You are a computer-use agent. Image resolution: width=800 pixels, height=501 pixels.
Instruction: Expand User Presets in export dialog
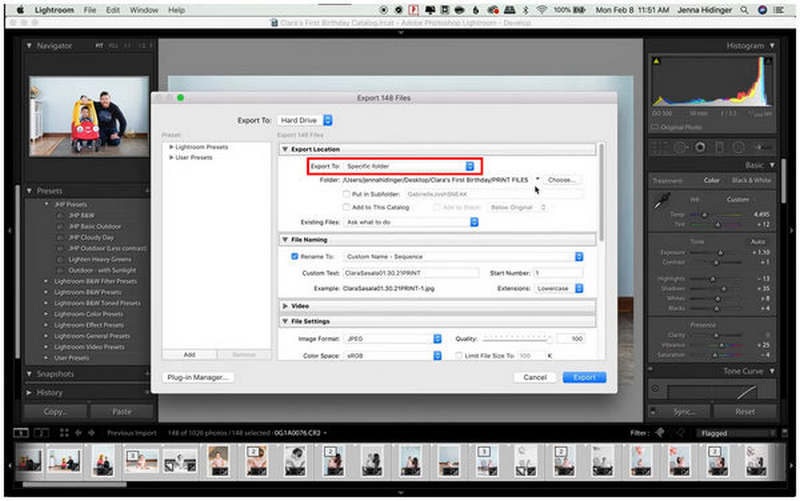[171, 158]
